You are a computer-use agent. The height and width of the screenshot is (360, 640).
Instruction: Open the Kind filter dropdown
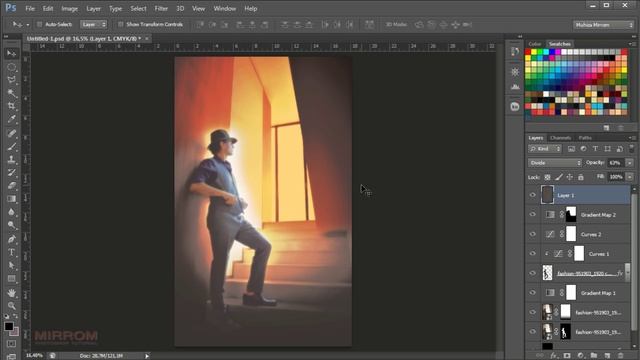pyautogui.click(x=545, y=149)
